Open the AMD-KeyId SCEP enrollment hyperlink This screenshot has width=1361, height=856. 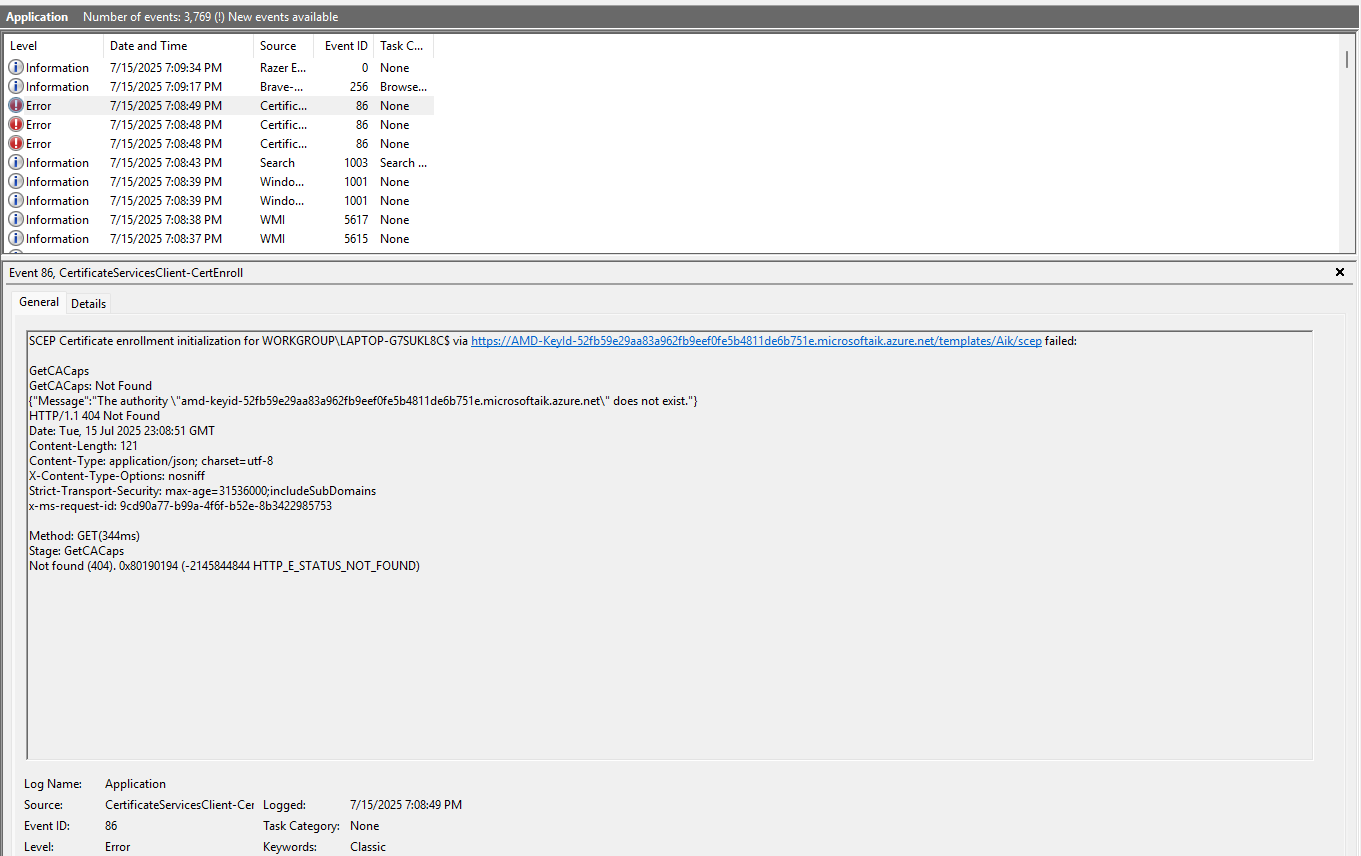coord(755,340)
